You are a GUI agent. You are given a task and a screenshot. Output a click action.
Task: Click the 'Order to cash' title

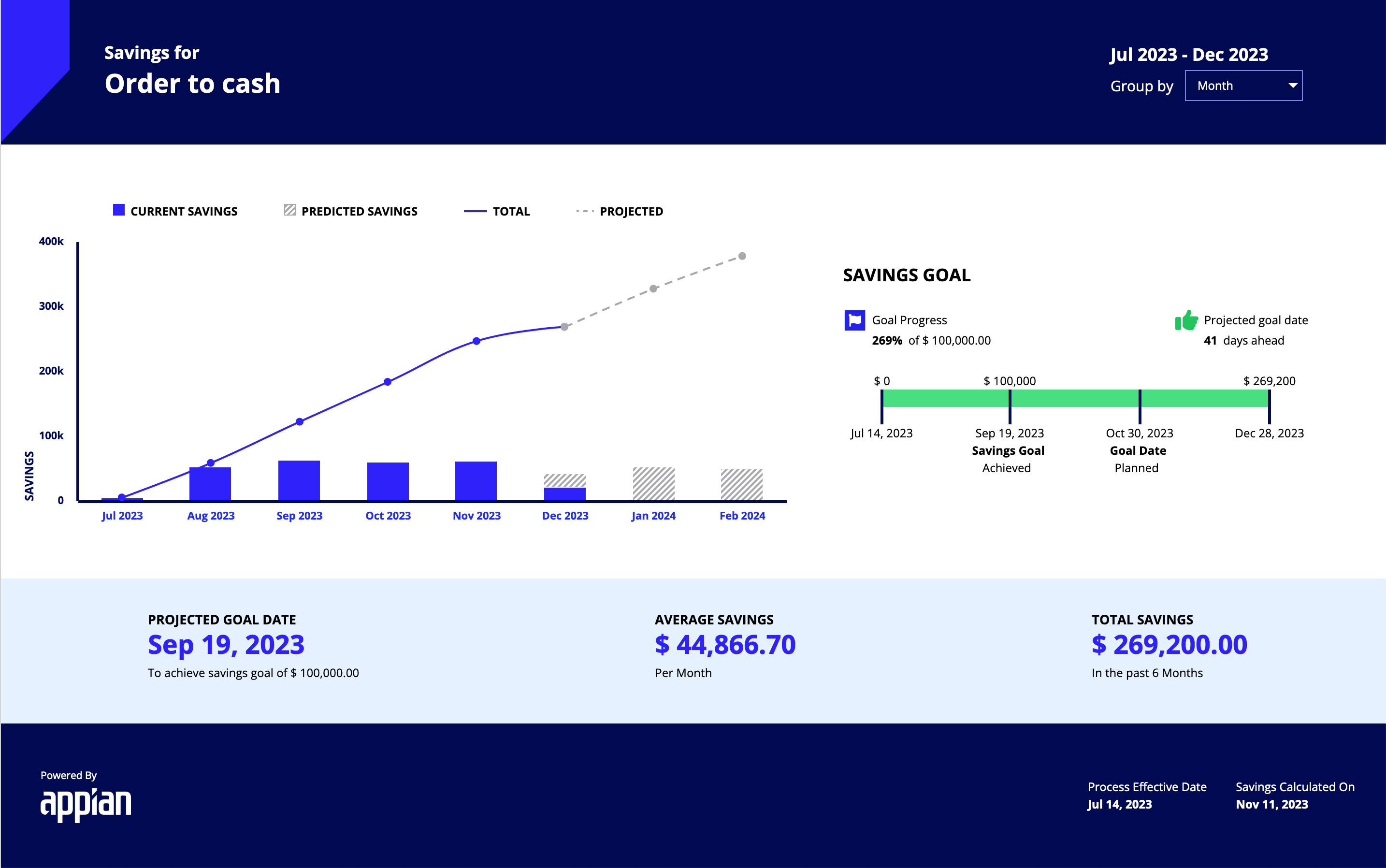[x=192, y=84]
